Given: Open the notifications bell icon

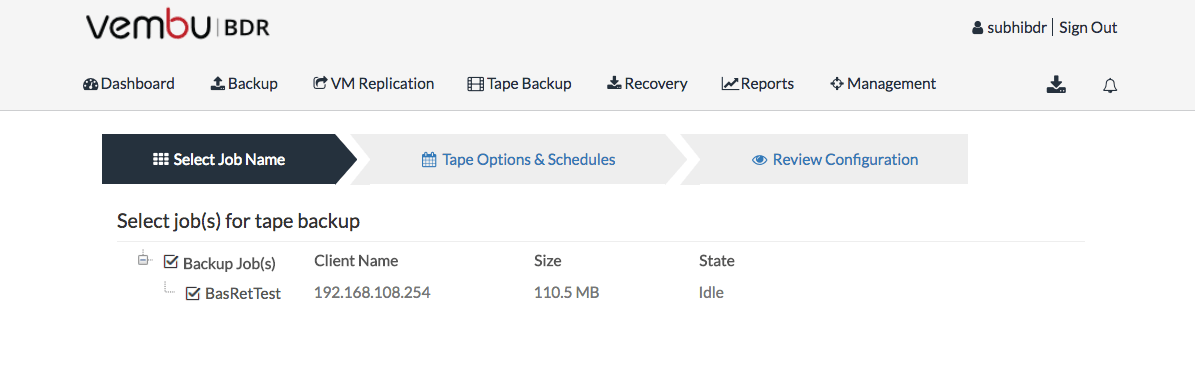Looking at the screenshot, I should coord(1110,85).
